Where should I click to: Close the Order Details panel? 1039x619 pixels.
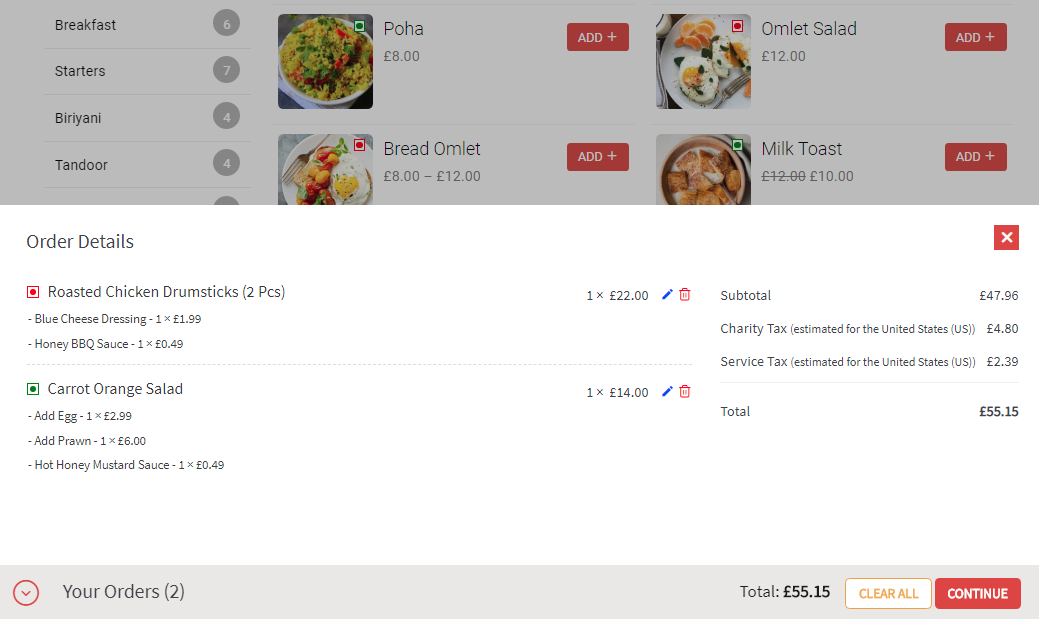[1006, 237]
